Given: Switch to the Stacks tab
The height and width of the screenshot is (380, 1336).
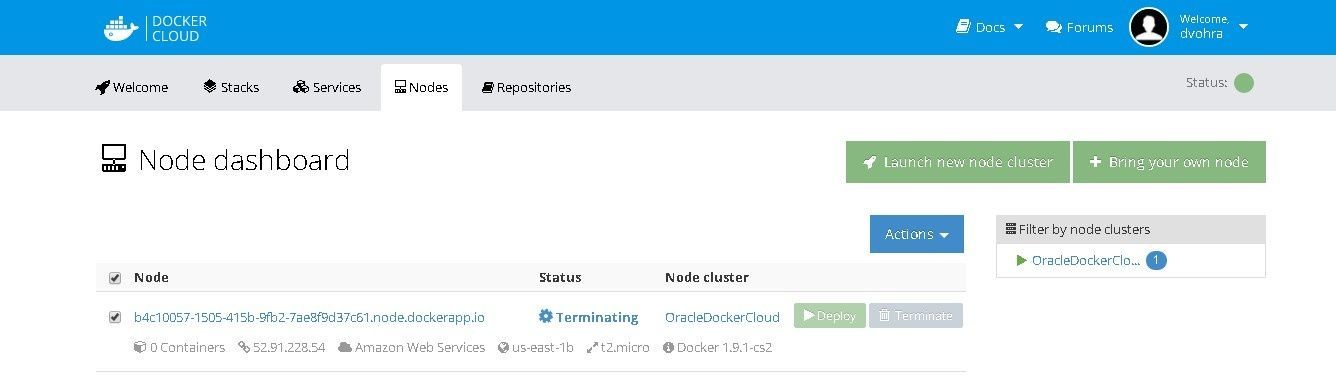Looking at the screenshot, I should [231, 87].
